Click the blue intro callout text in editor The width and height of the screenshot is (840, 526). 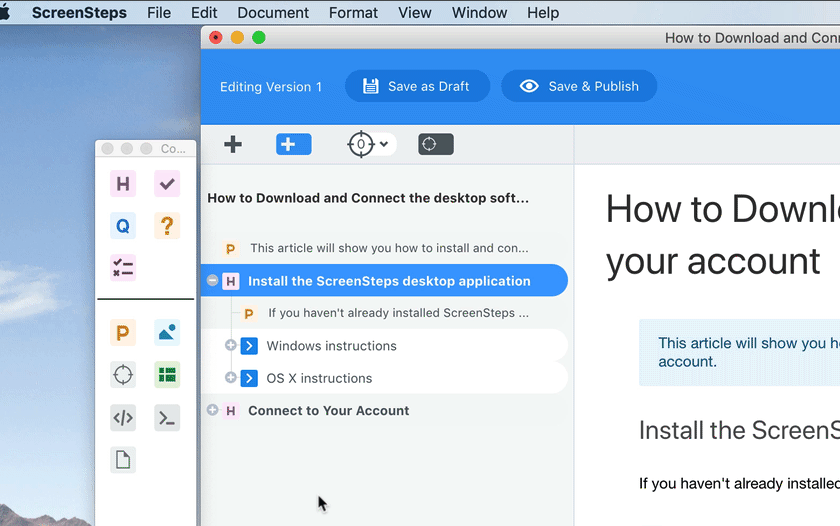[x=749, y=352]
